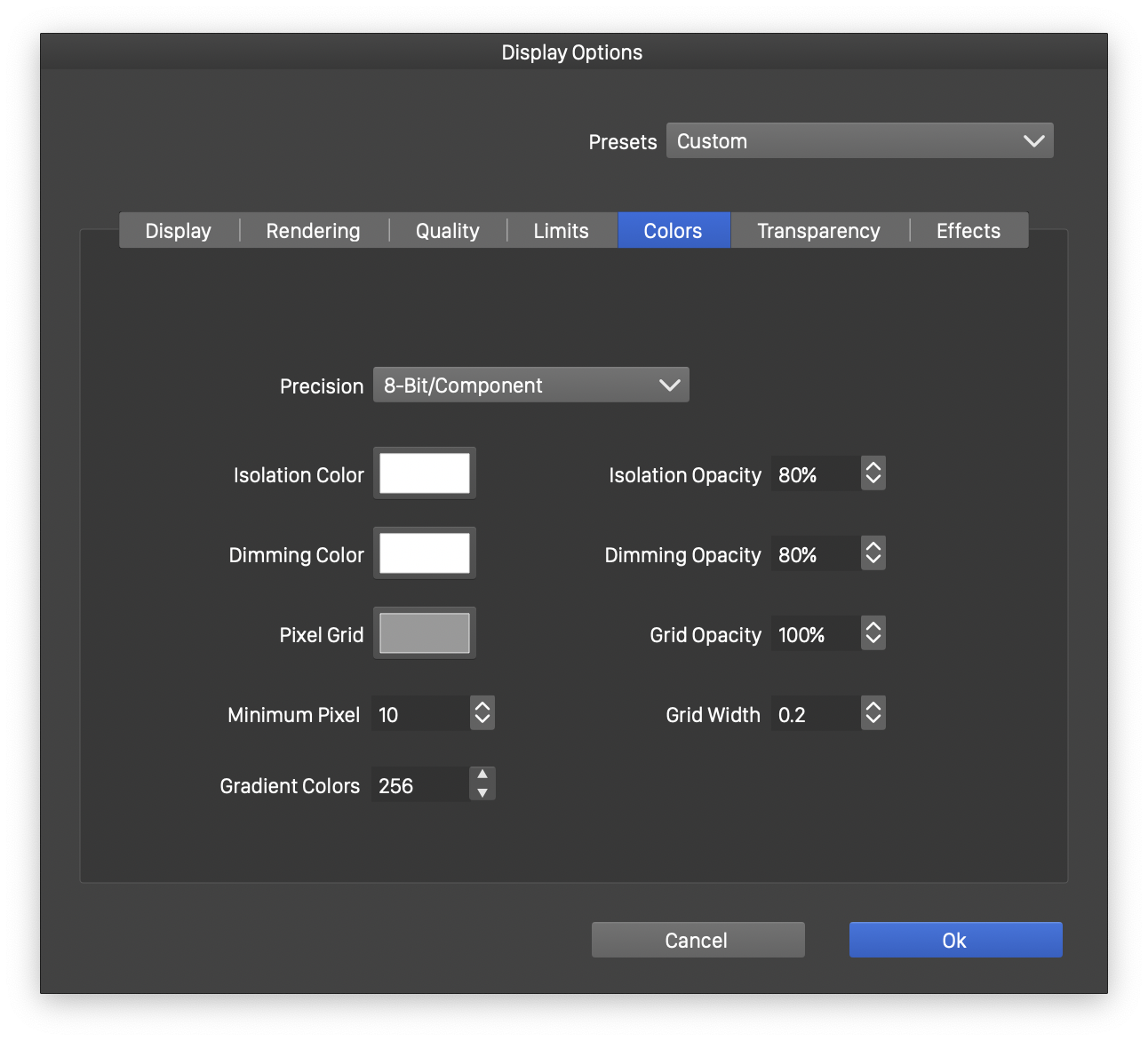Image resolution: width=1148 pixels, height=1041 pixels.
Task: Open the Effects tab
Action: (x=968, y=231)
